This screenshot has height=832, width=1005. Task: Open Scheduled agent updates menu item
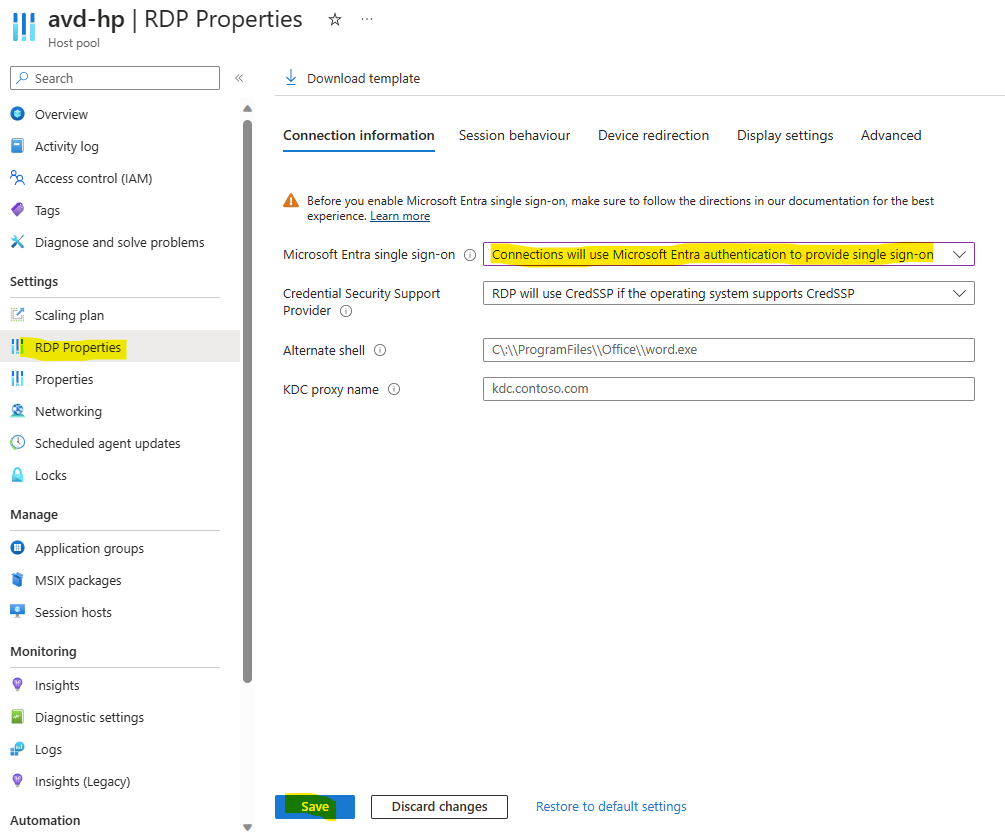coord(108,443)
